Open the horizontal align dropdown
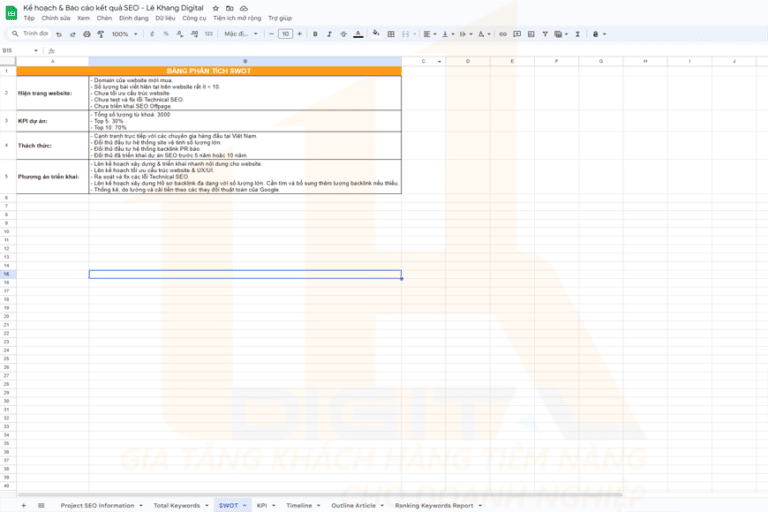Image resolution: width=768 pixels, height=512 pixels. (x=430, y=34)
